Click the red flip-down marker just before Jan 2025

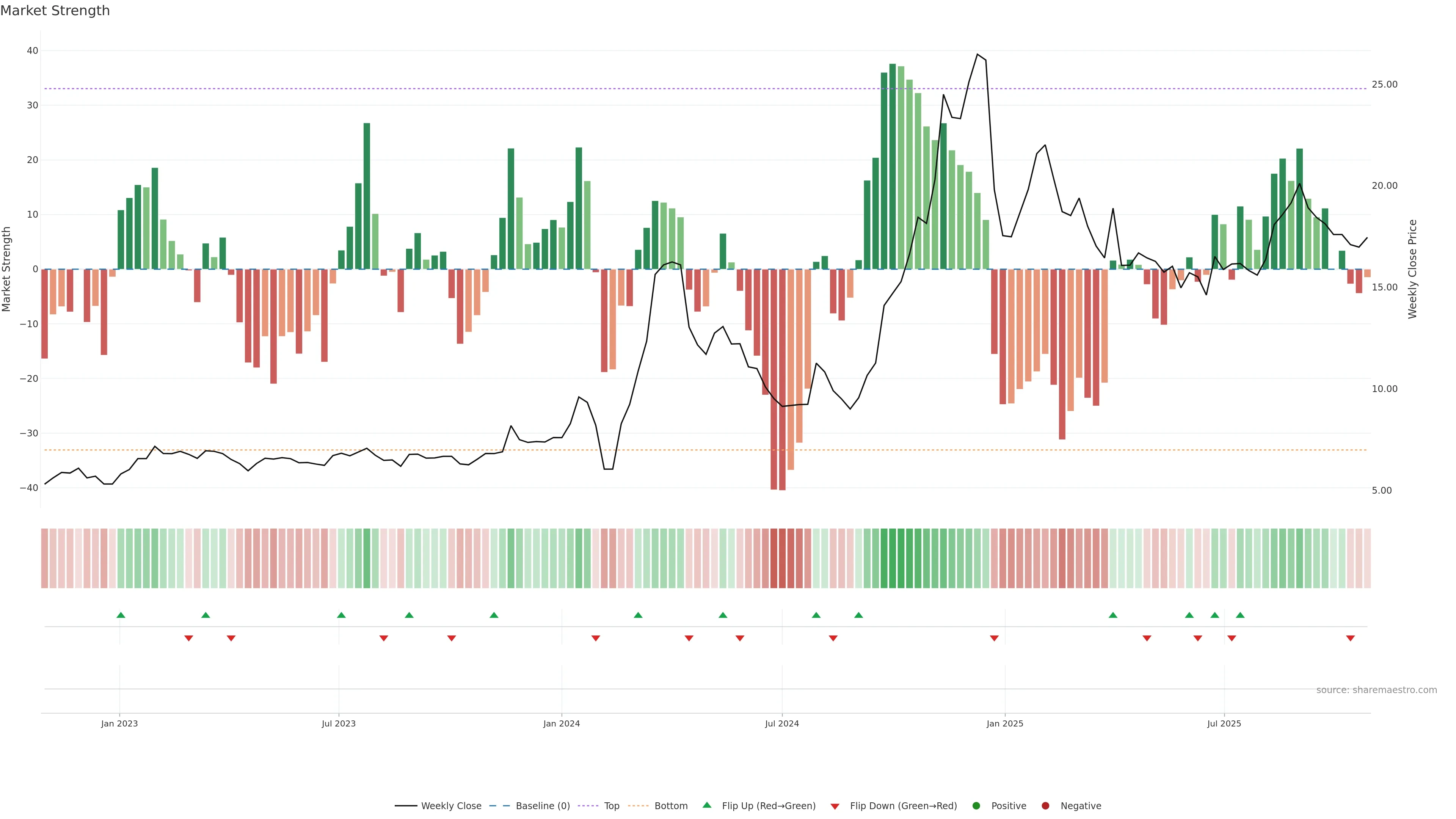pos(994,638)
